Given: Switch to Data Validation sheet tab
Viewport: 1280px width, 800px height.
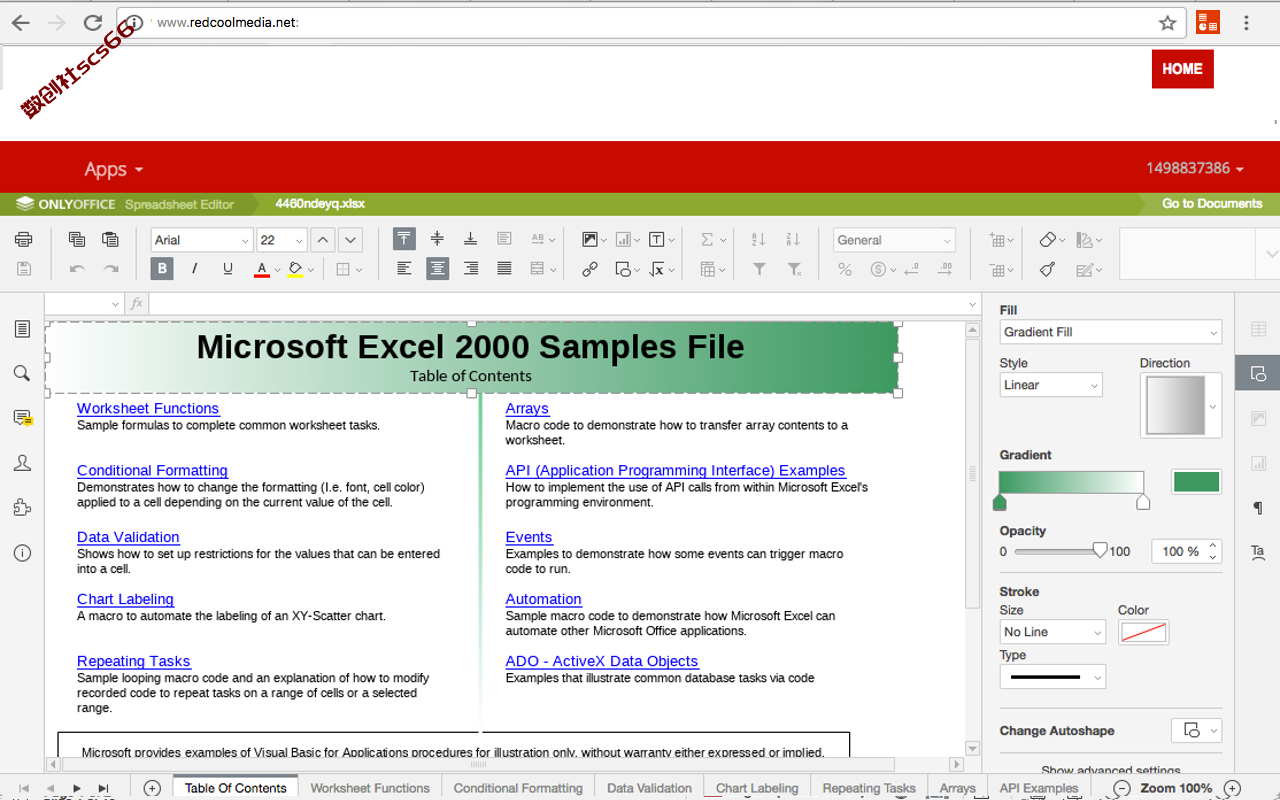Looking at the screenshot, I should (649, 788).
